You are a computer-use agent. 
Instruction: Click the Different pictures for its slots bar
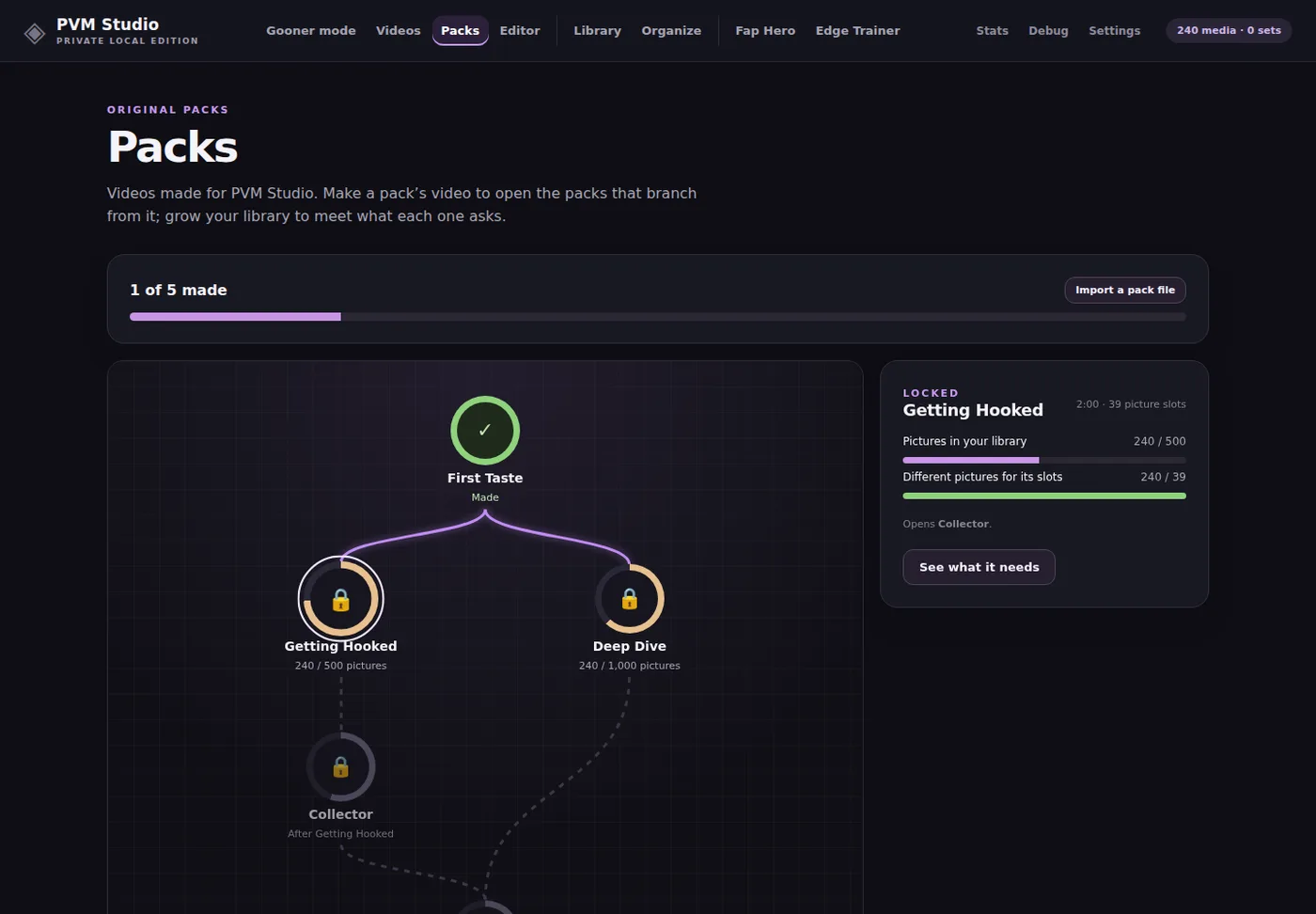[x=1044, y=496]
